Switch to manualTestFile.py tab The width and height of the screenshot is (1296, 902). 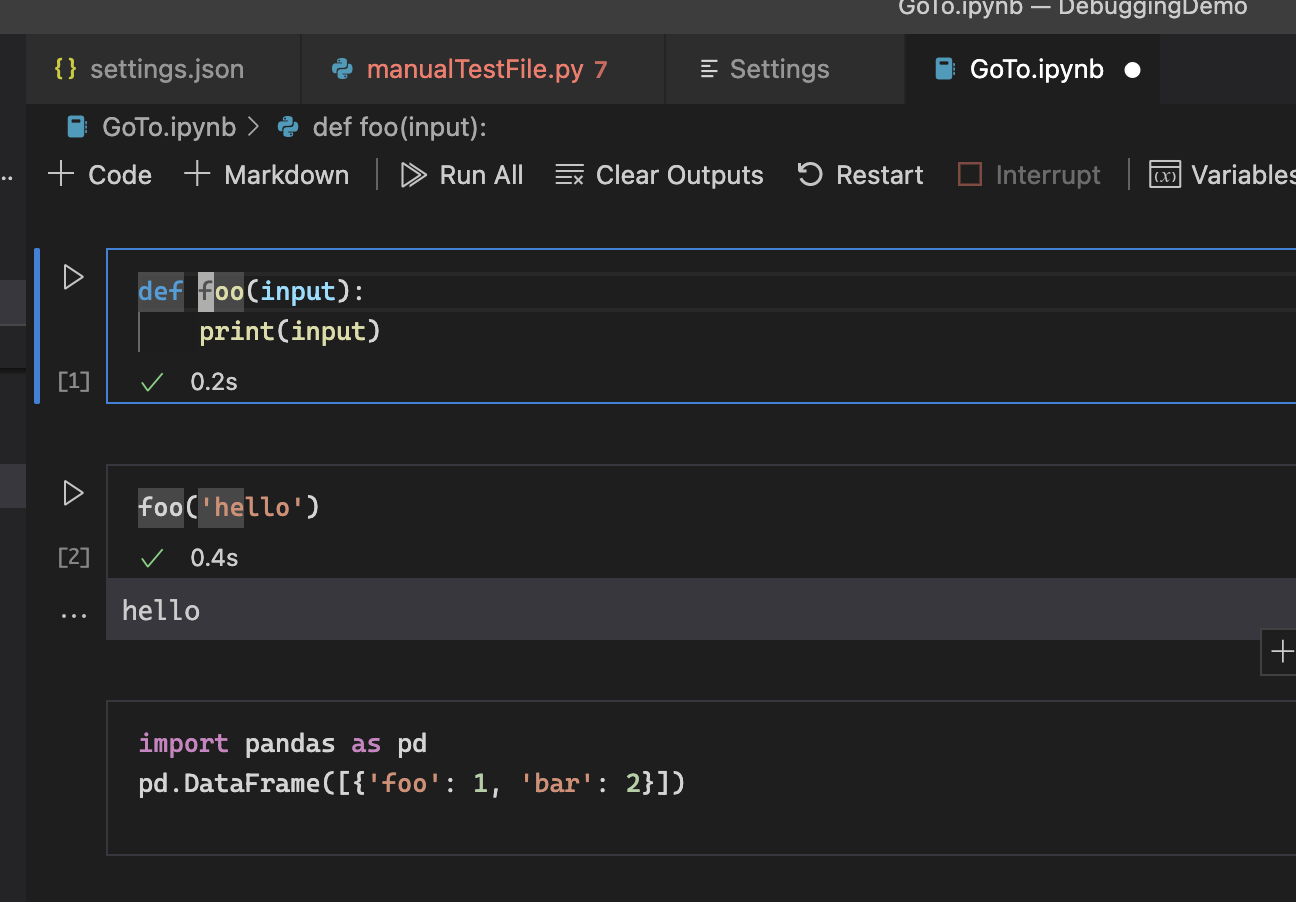coord(483,69)
